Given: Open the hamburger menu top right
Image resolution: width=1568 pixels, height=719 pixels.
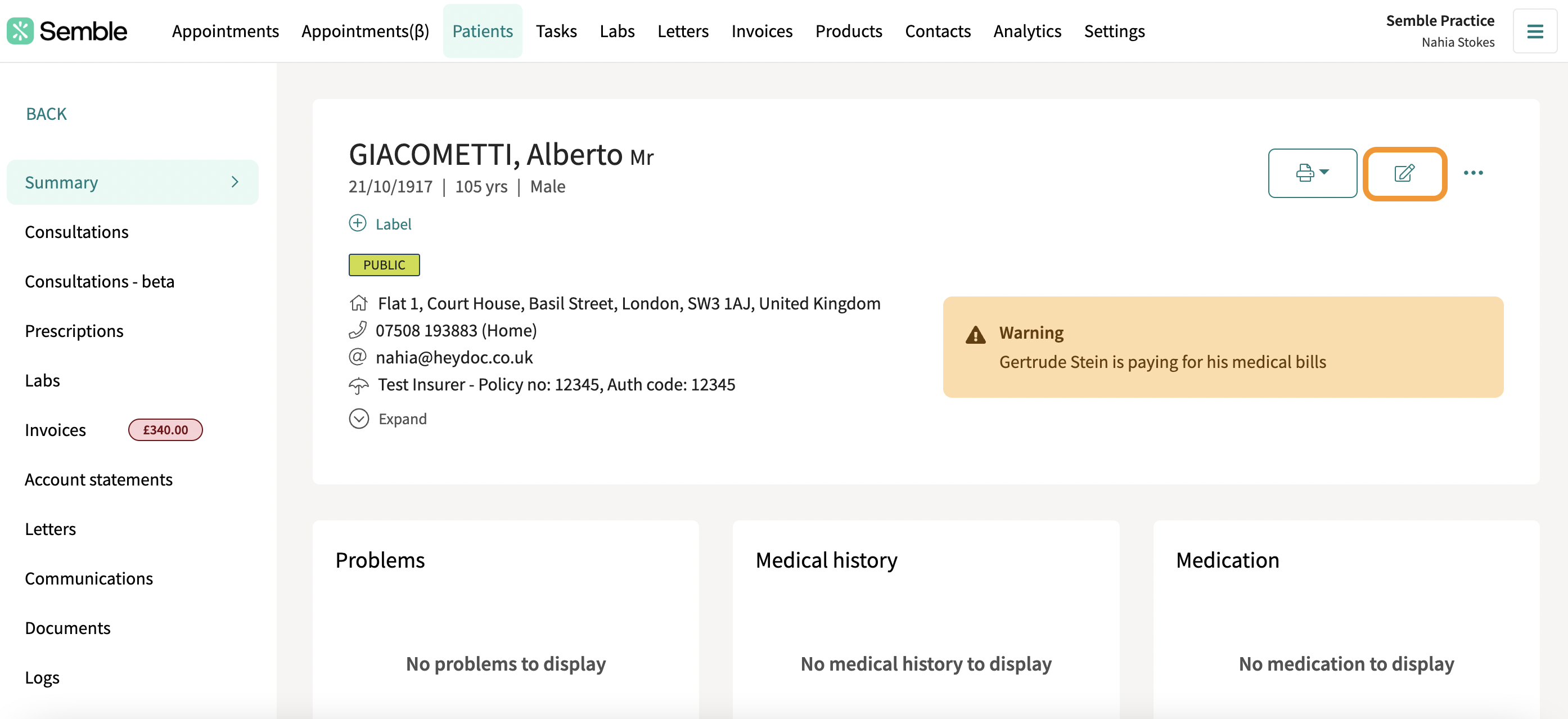Looking at the screenshot, I should coord(1534,31).
